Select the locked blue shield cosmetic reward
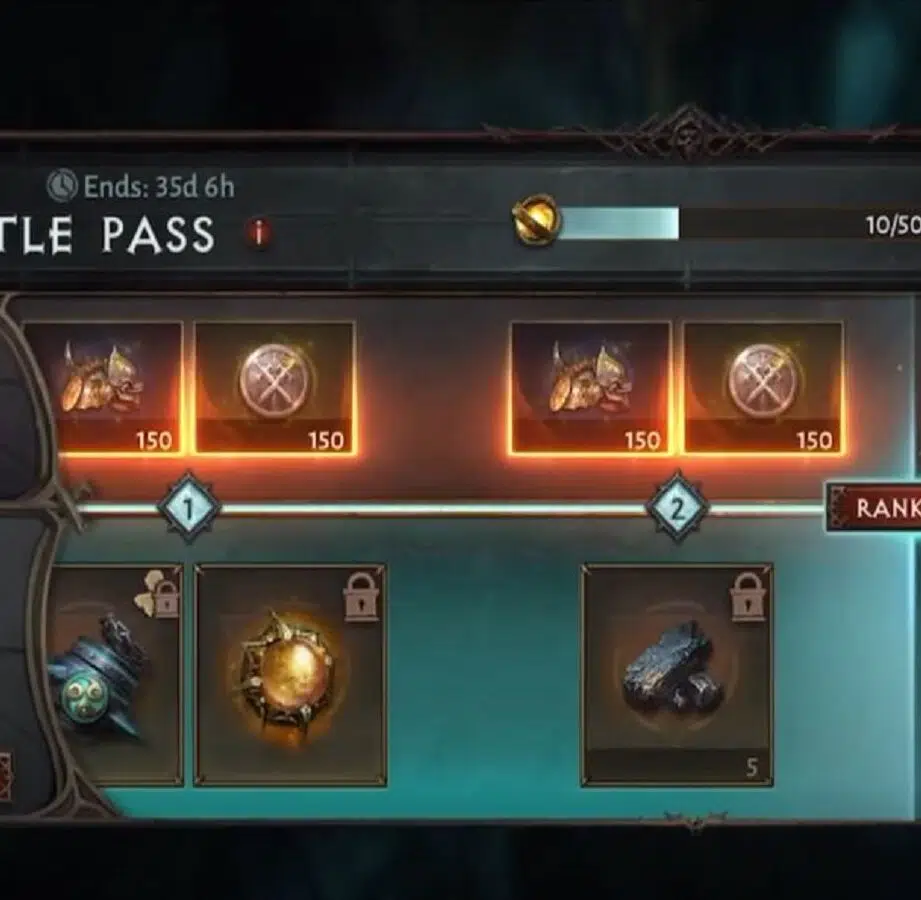The height and width of the screenshot is (900, 921). pos(112,676)
